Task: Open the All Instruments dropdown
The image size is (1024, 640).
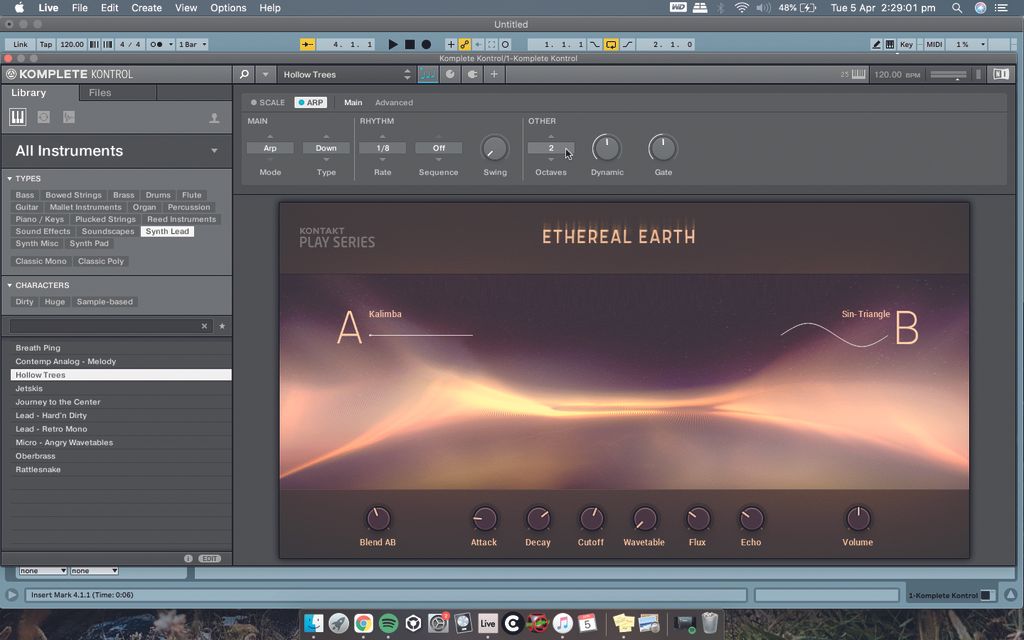Action: click(x=116, y=151)
